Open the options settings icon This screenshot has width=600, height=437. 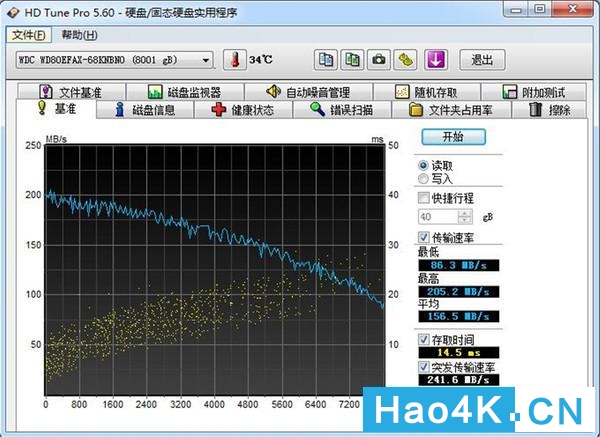tap(405, 60)
